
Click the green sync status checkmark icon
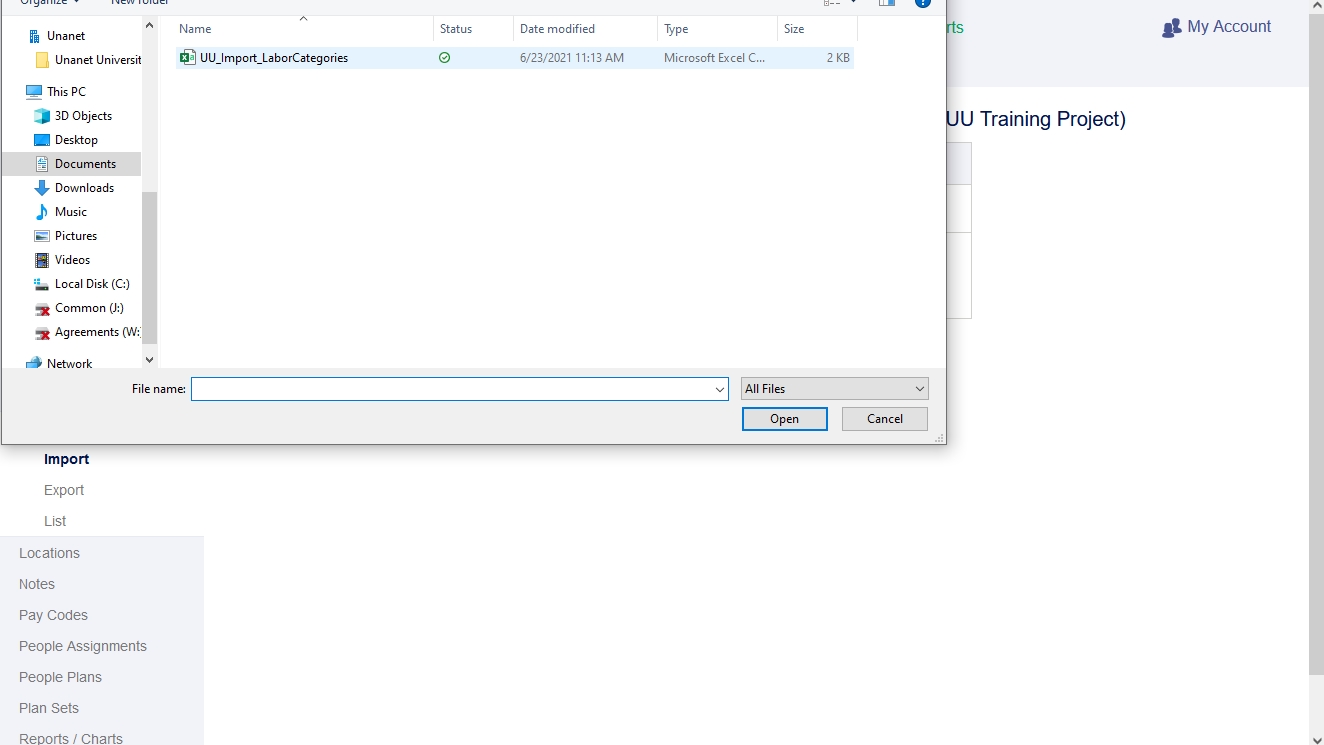click(444, 58)
